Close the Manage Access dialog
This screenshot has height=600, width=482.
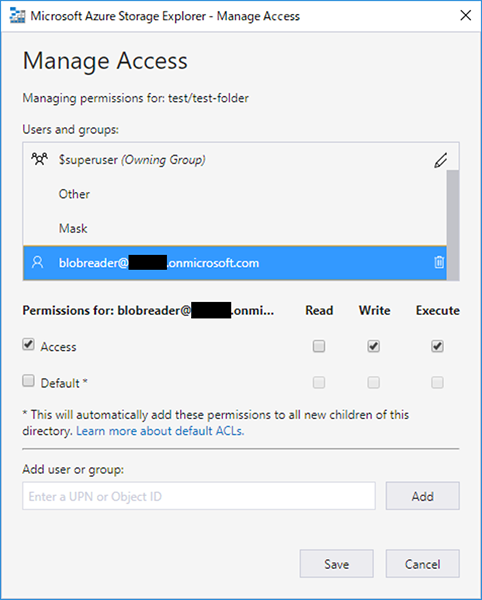[466, 16]
